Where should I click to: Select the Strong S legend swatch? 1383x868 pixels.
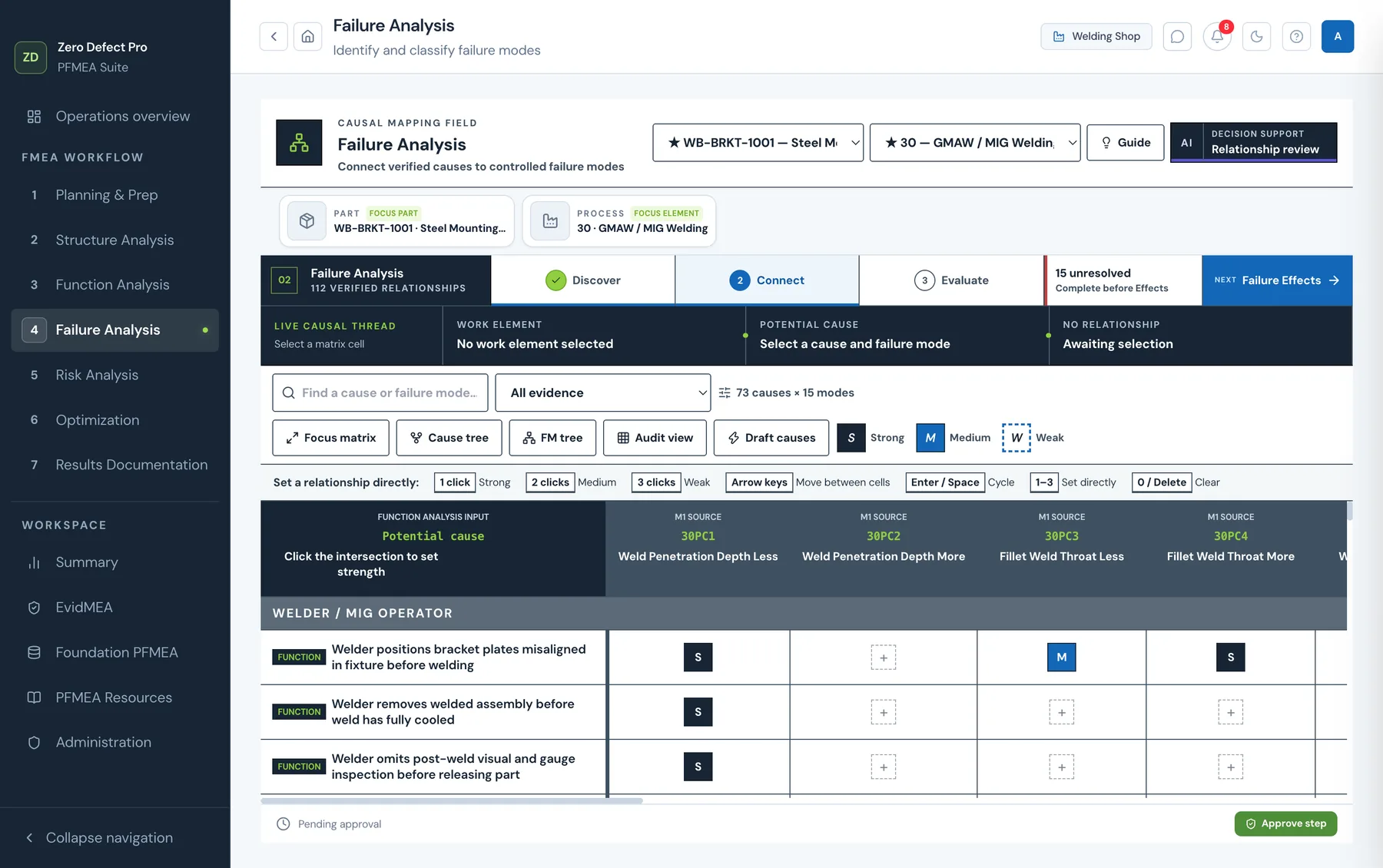[x=851, y=438]
